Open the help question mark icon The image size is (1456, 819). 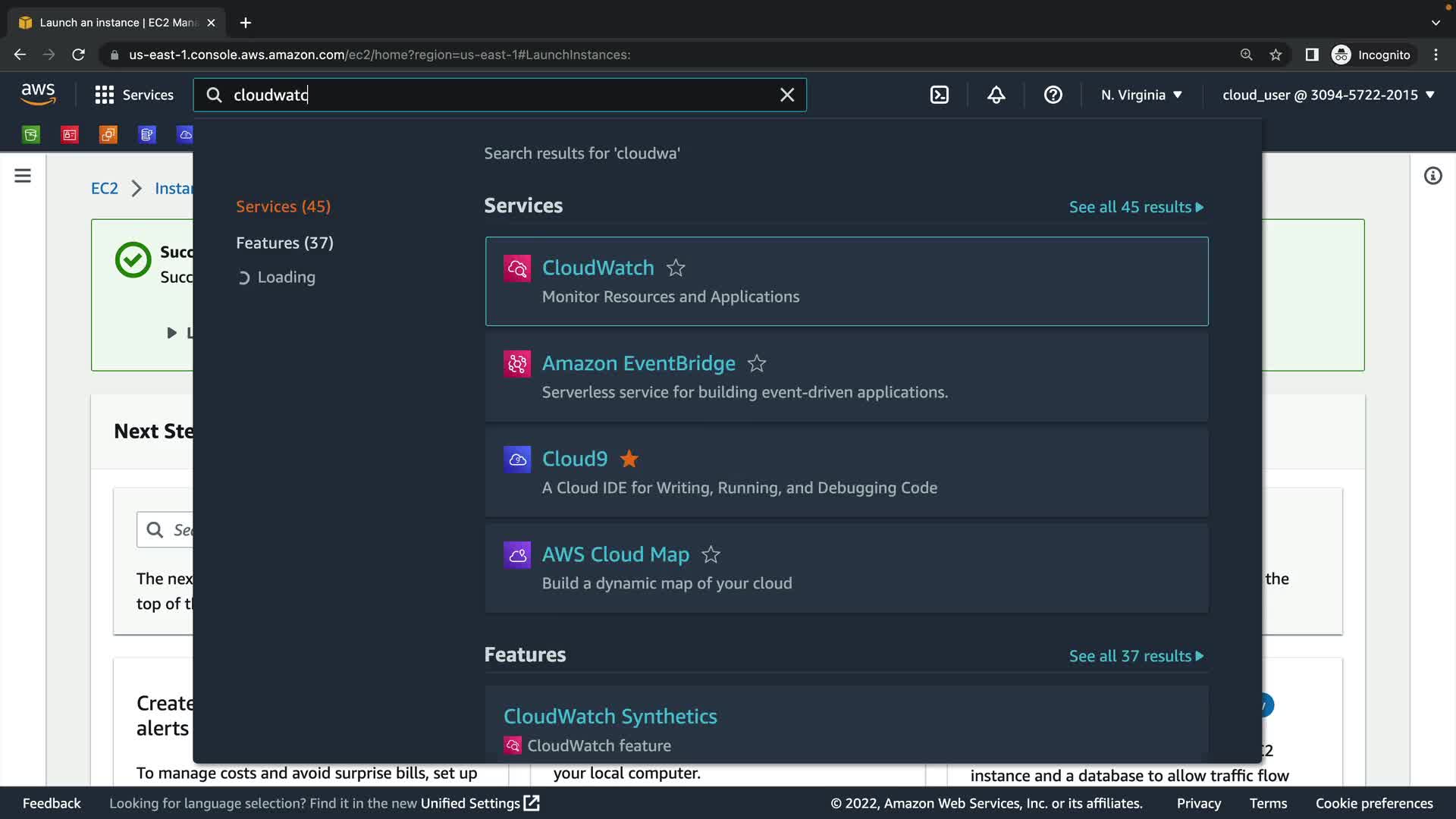[1053, 95]
